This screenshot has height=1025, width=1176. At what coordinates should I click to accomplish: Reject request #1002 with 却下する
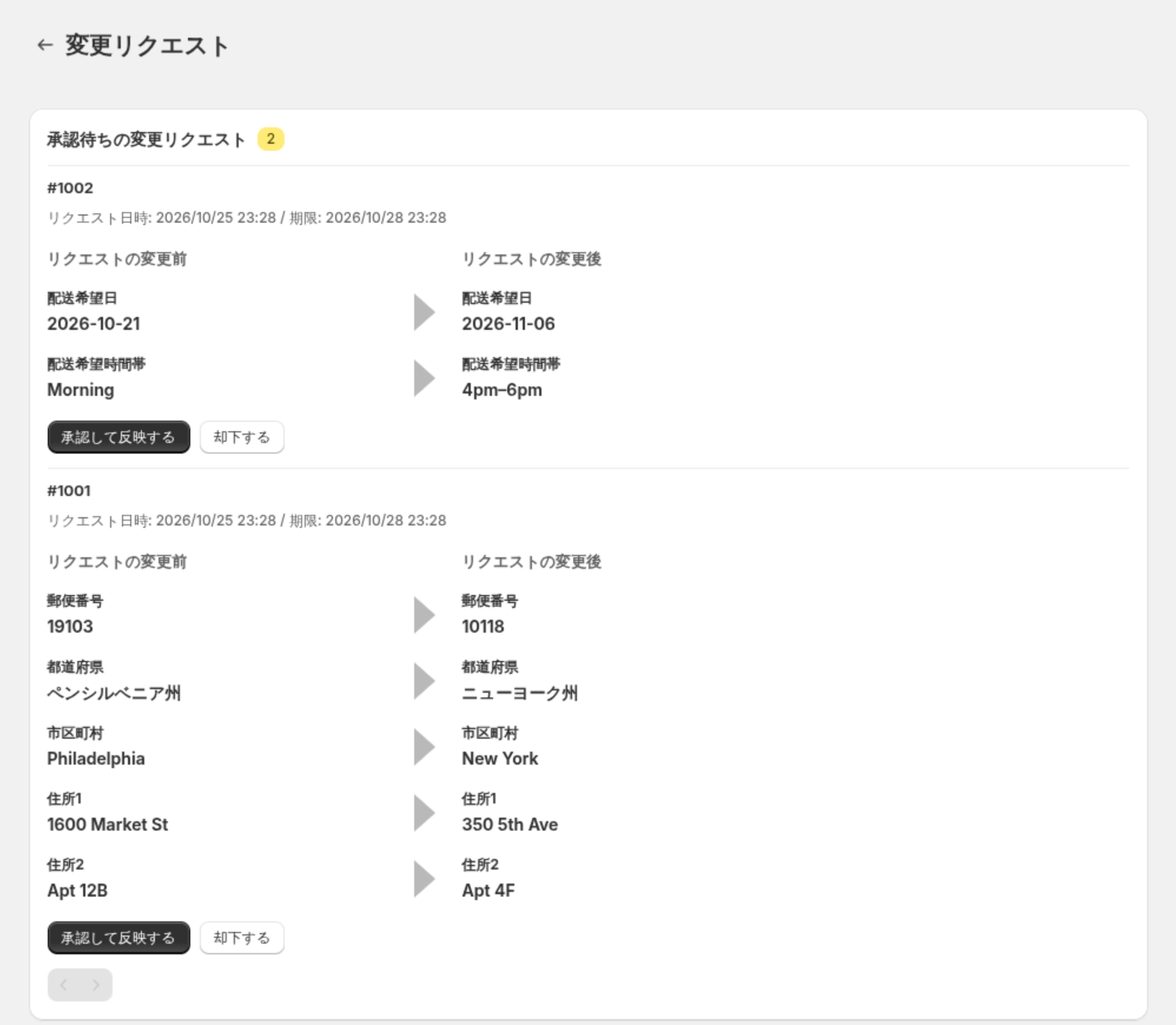[x=242, y=437]
